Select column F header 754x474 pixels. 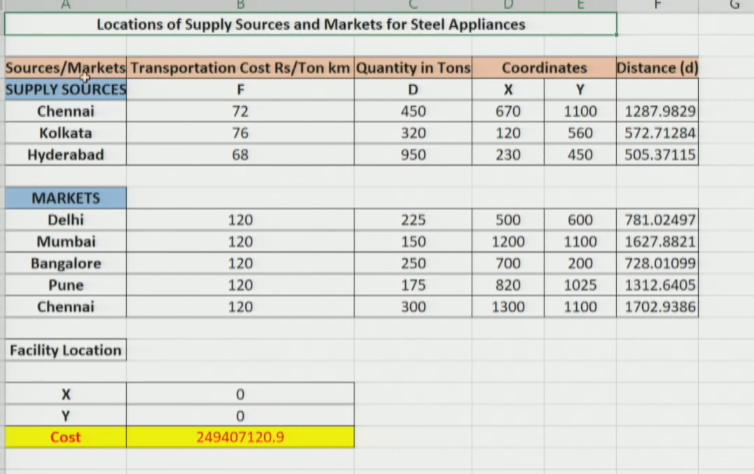(x=657, y=5)
